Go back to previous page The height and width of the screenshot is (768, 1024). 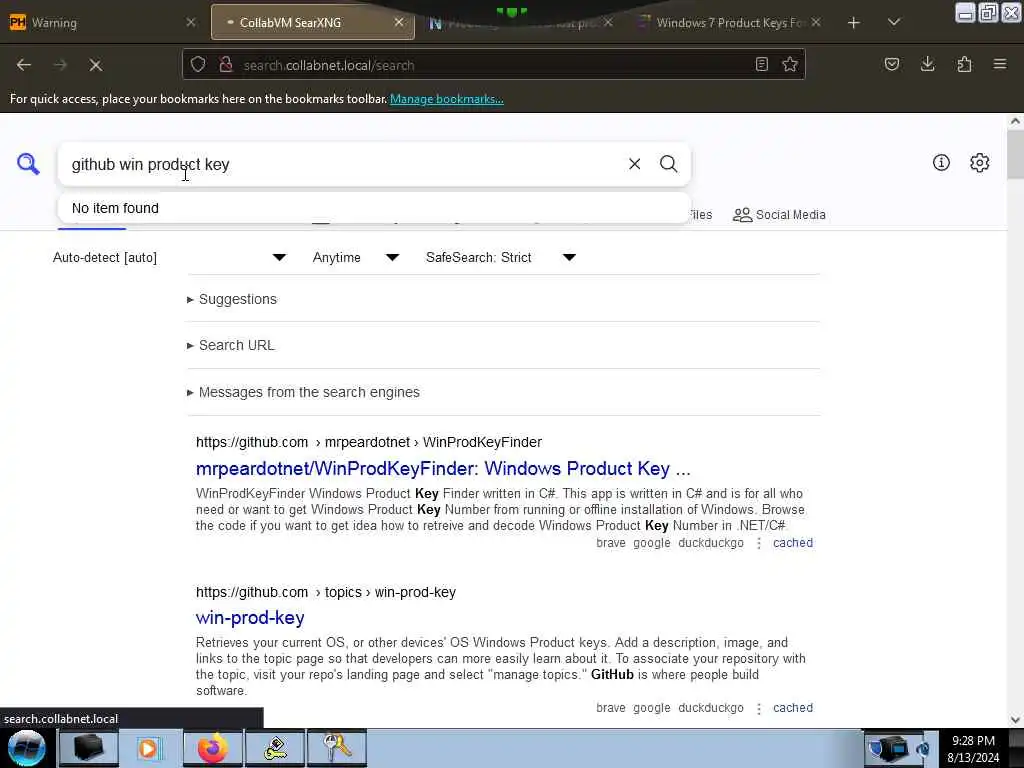click(x=24, y=65)
